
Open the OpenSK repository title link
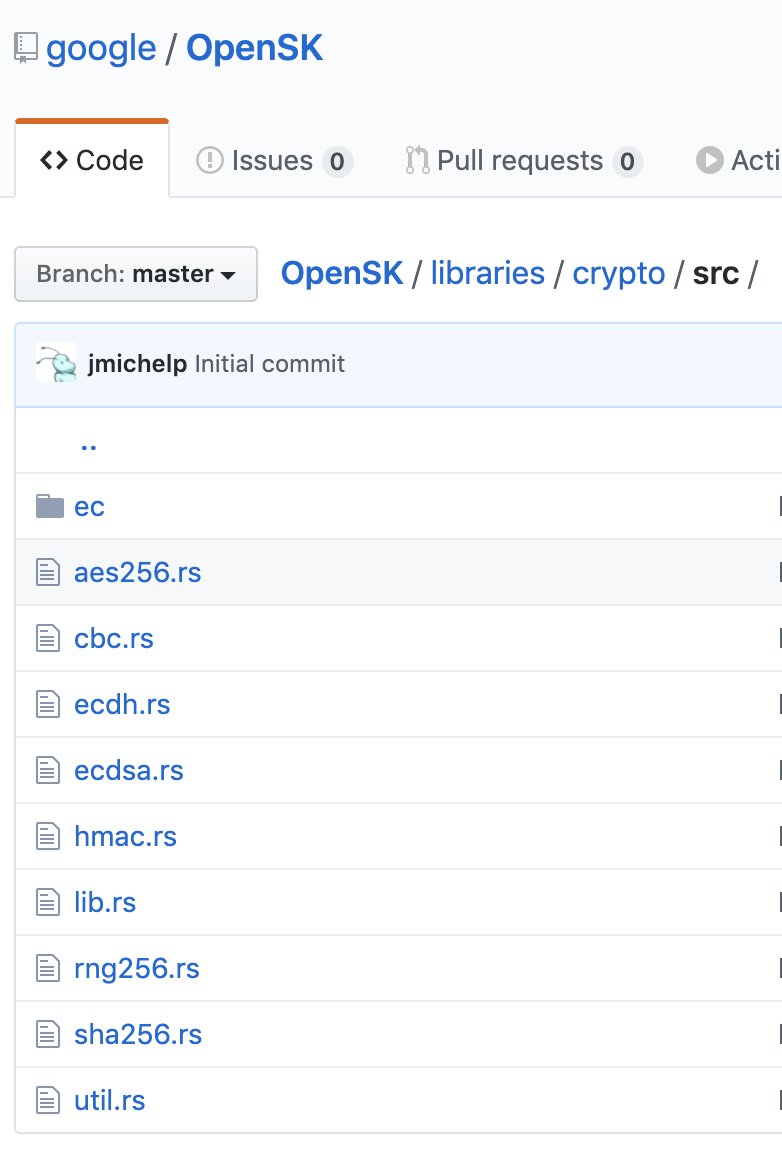click(x=254, y=48)
